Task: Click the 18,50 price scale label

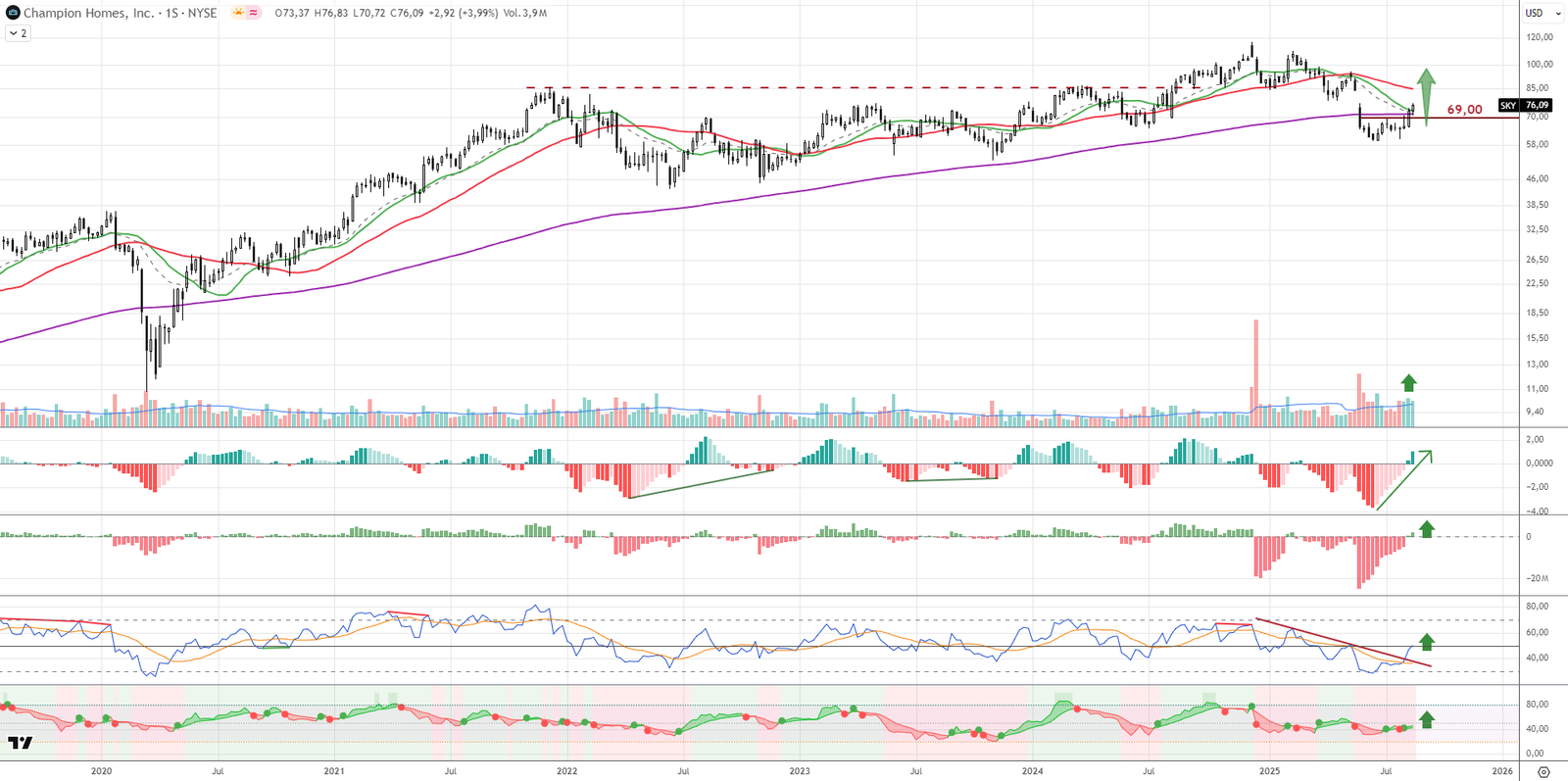Action: pyautogui.click(x=1537, y=314)
